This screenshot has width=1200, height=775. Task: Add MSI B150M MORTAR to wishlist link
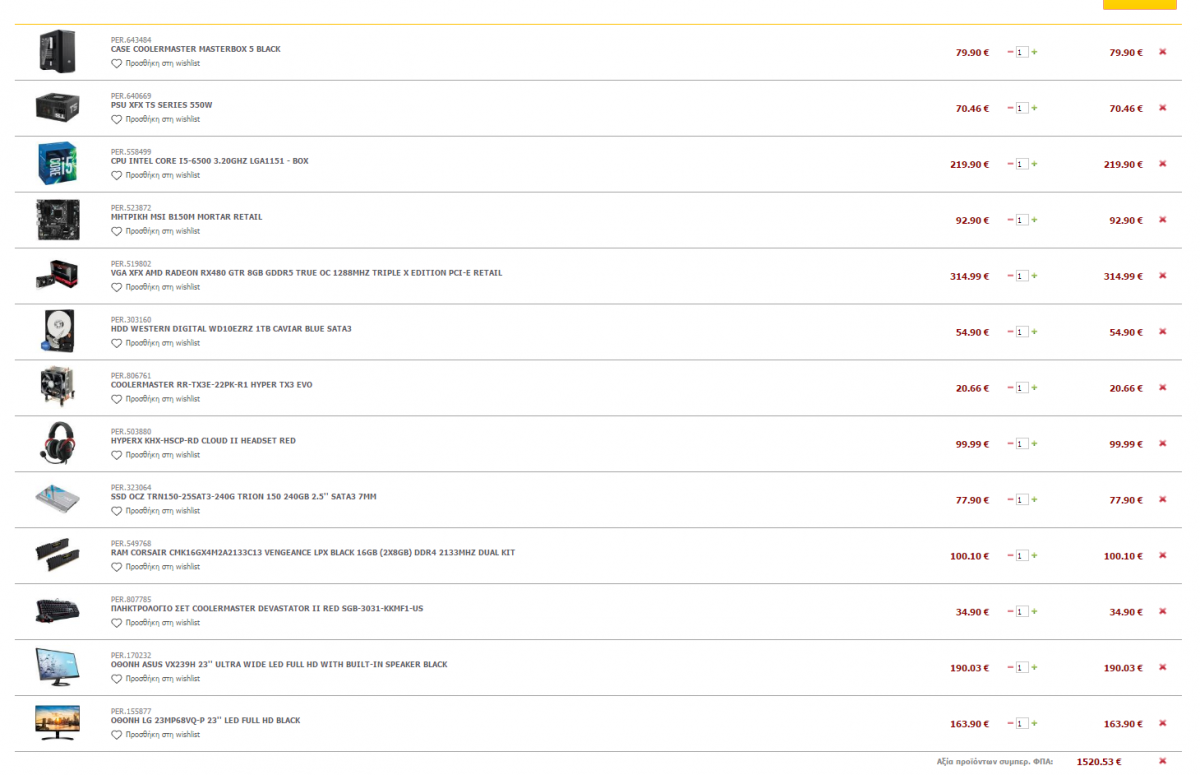pos(163,231)
